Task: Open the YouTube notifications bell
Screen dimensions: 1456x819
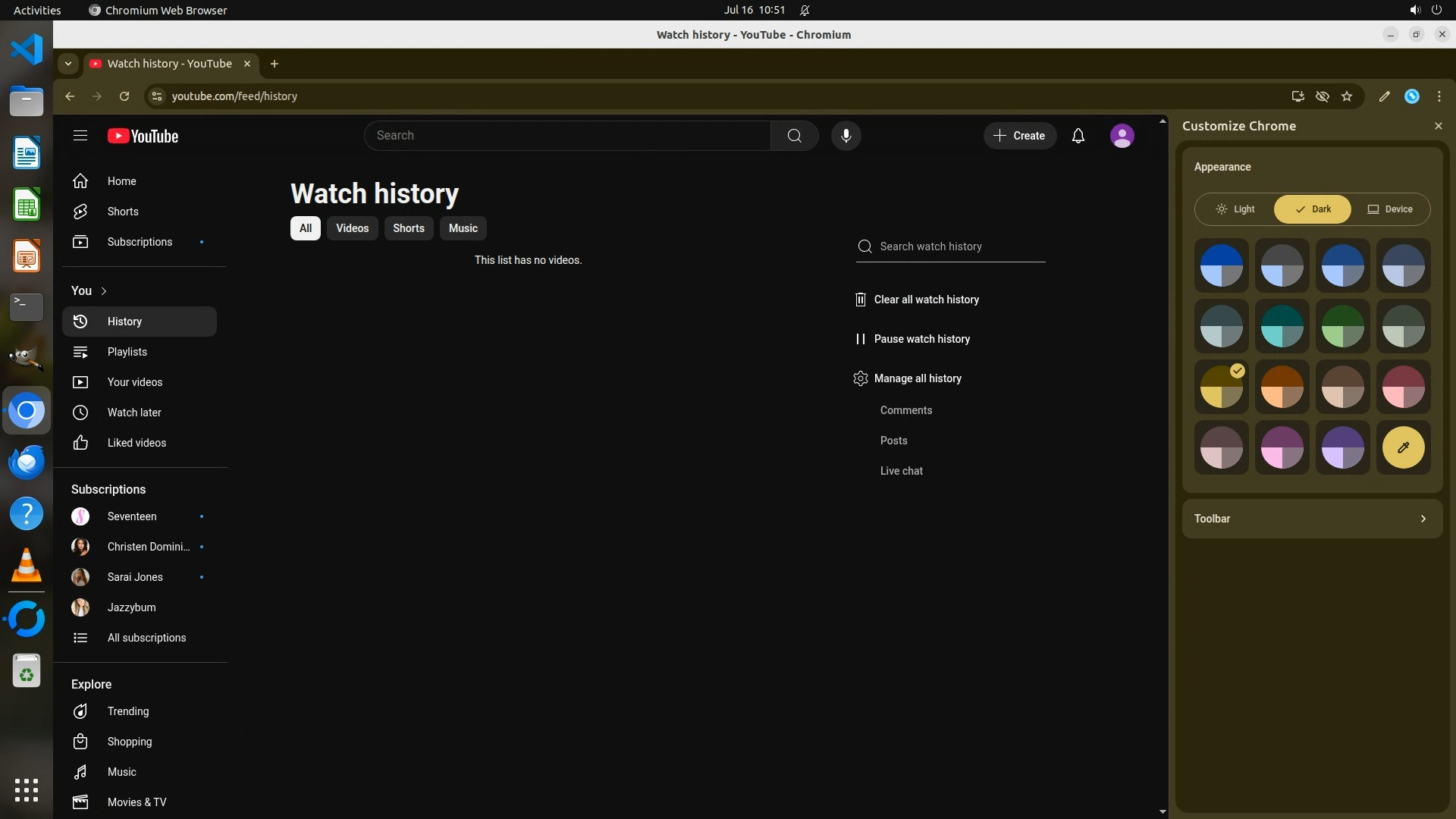Action: point(1078,136)
